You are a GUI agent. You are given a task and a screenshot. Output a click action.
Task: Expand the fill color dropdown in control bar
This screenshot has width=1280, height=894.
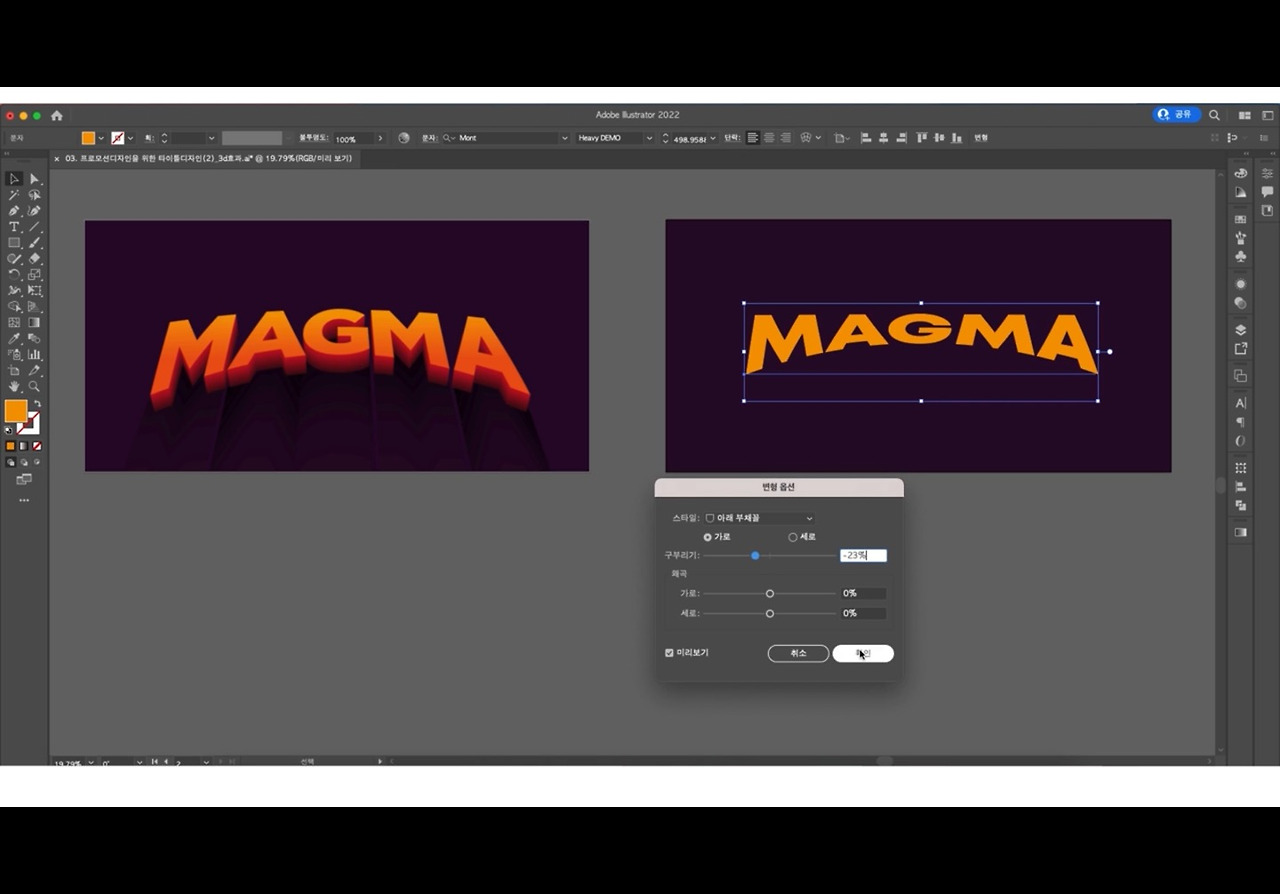(x=101, y=138)
